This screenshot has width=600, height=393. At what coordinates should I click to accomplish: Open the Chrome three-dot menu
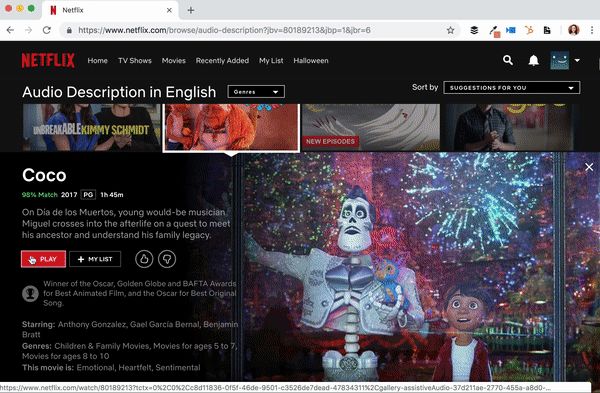tap(592, 30)
